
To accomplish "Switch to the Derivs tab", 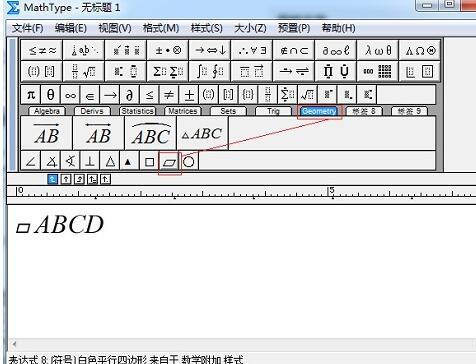I will pyautogui.click(x=92, y=111).
